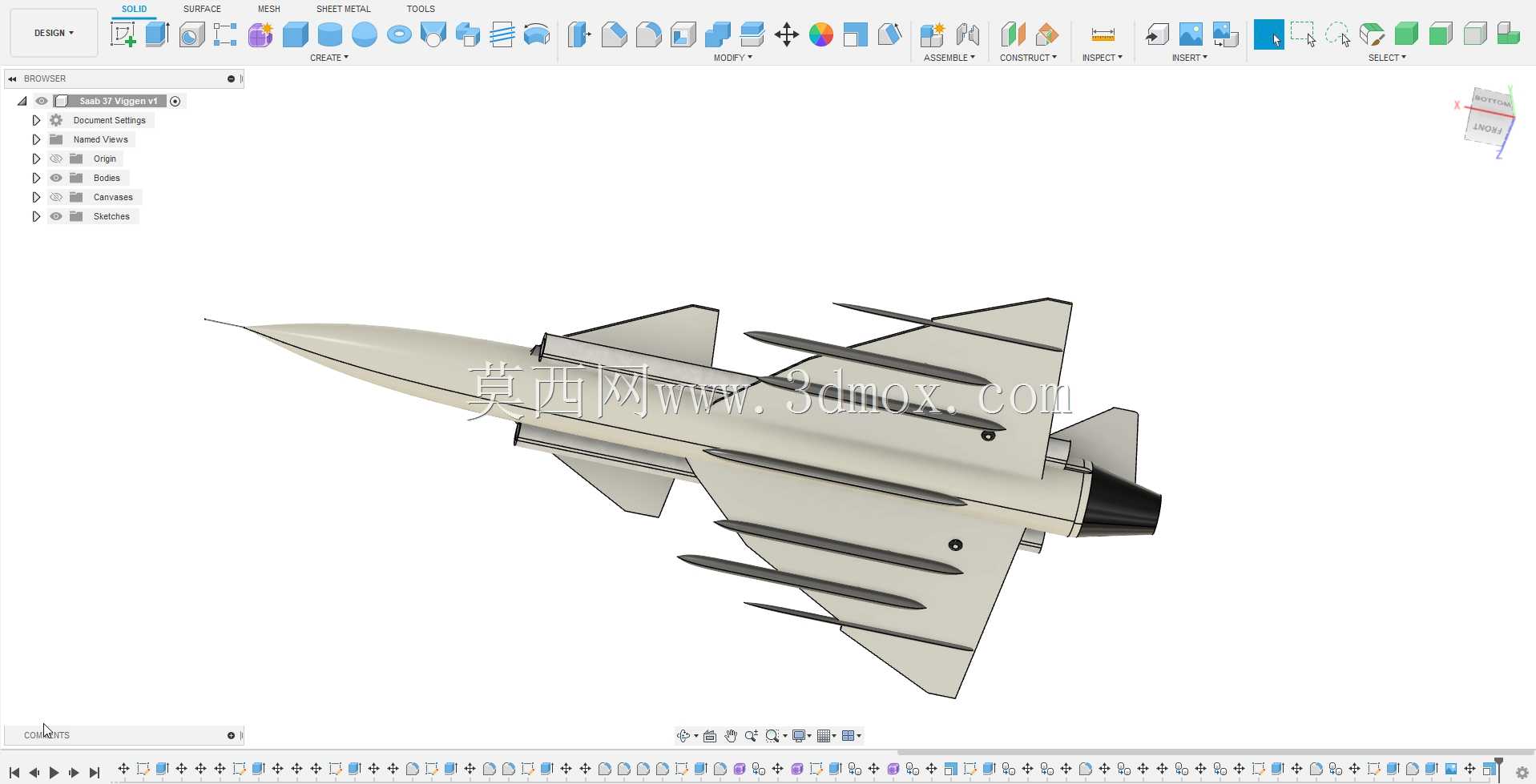Select the Revolve tool
Viewport: 1536px width, 784px height.
pyautogui.click(x=191, y=34)
